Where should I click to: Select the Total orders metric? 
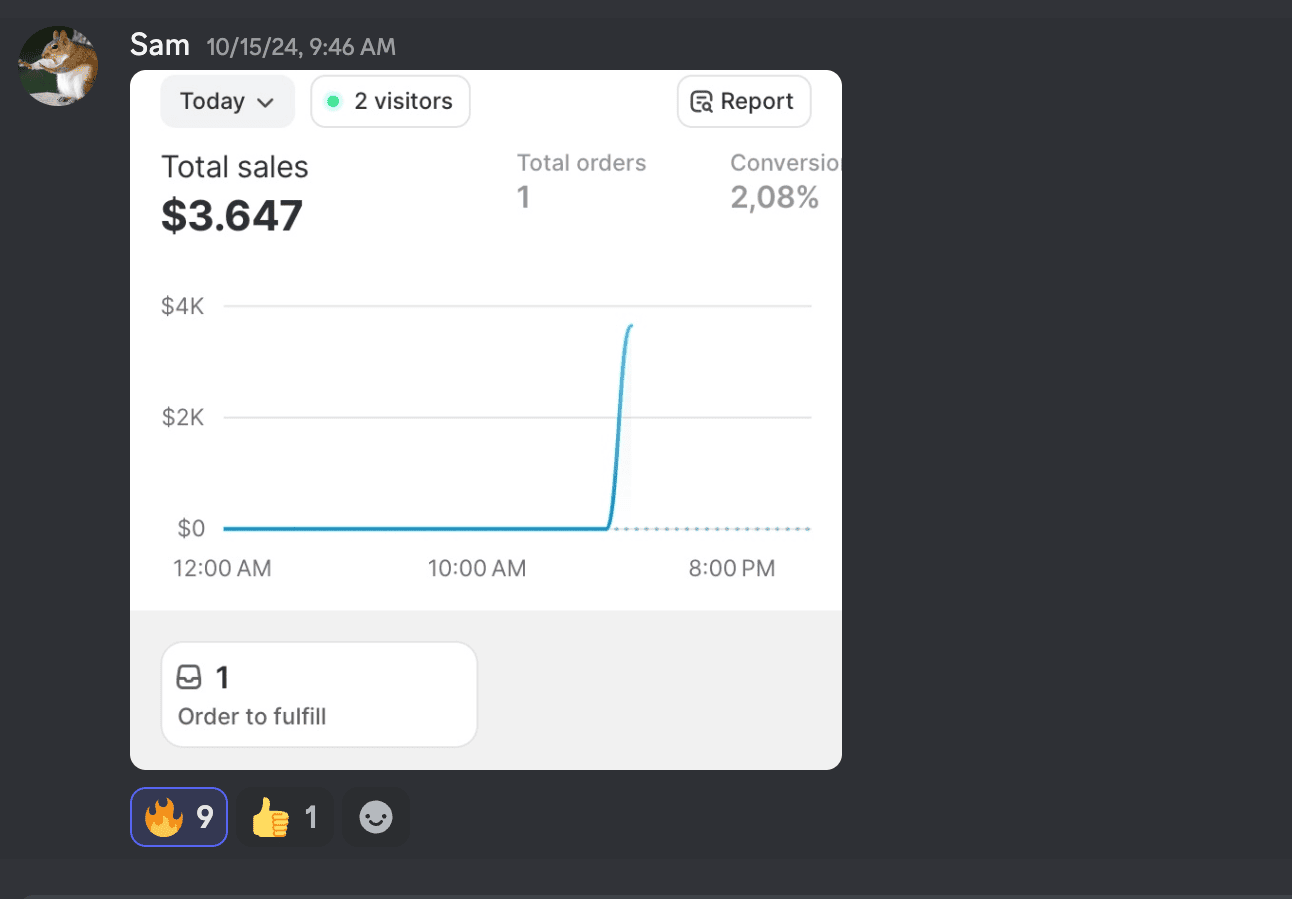coord(581,163)
